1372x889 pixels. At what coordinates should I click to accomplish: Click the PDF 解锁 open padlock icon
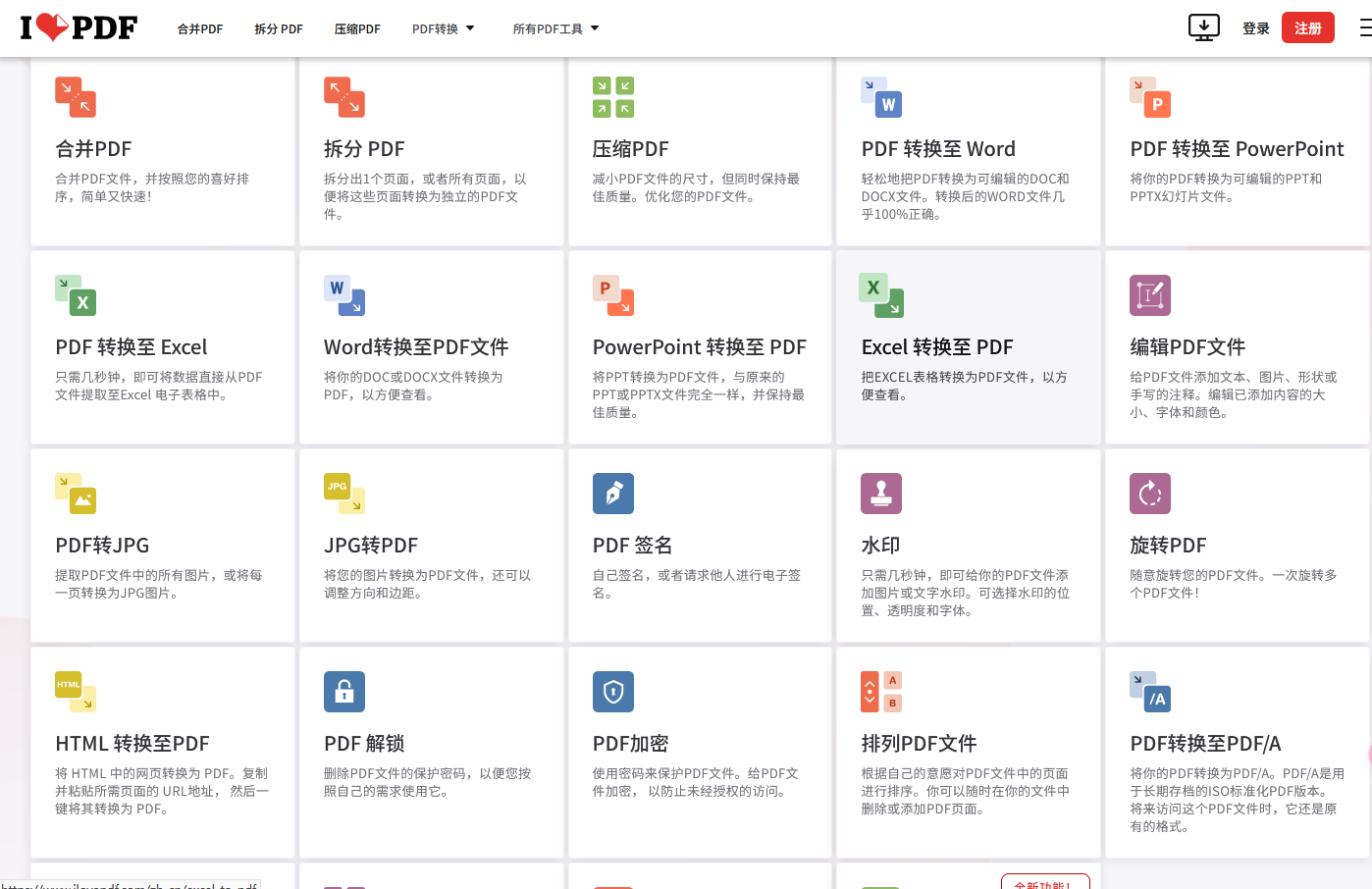point(344,692)
